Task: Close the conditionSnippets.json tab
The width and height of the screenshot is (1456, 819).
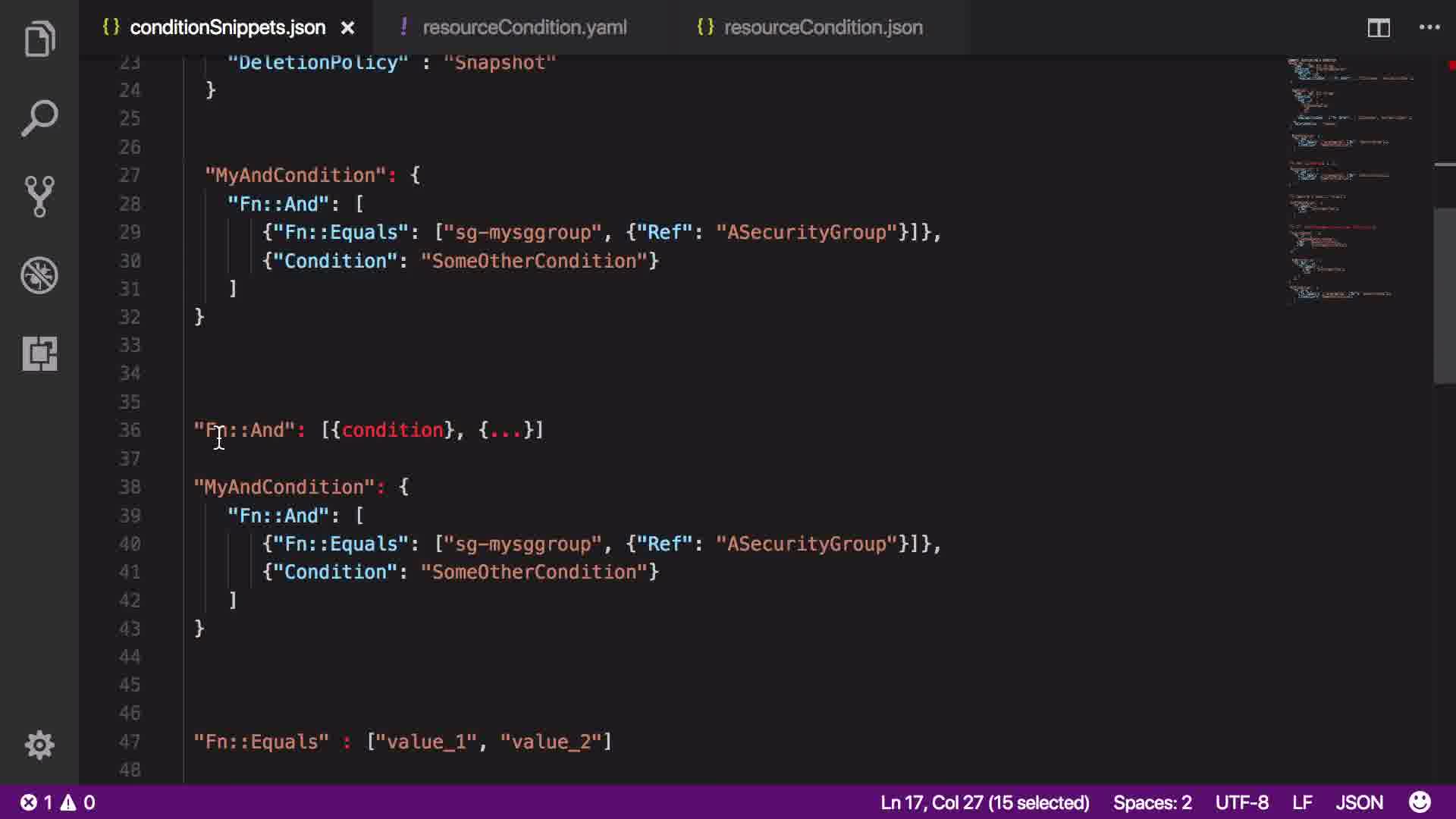Action: [347, 28]
